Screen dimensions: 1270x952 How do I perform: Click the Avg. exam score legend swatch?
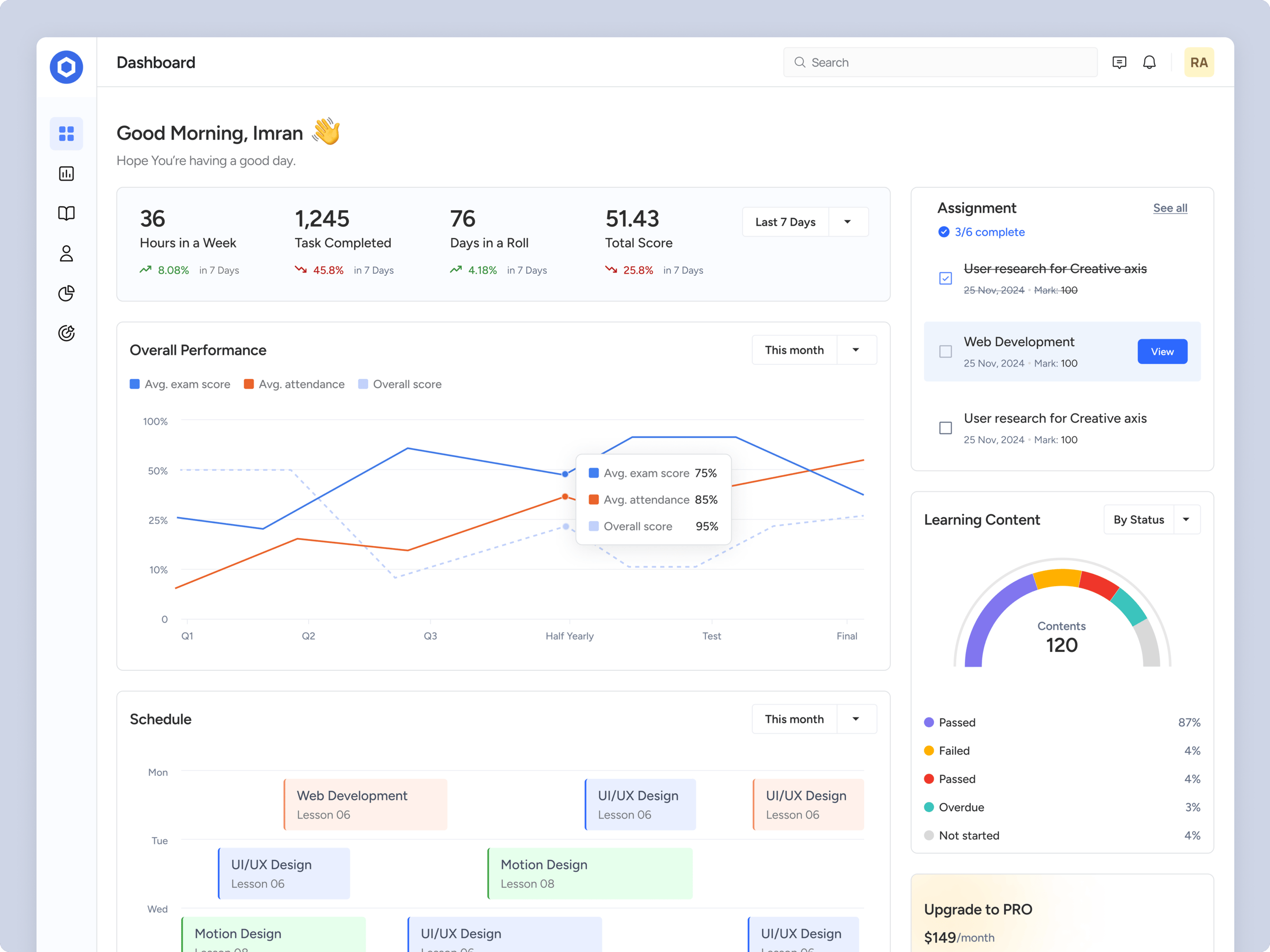pyautogui.click(x=135, y=384)
